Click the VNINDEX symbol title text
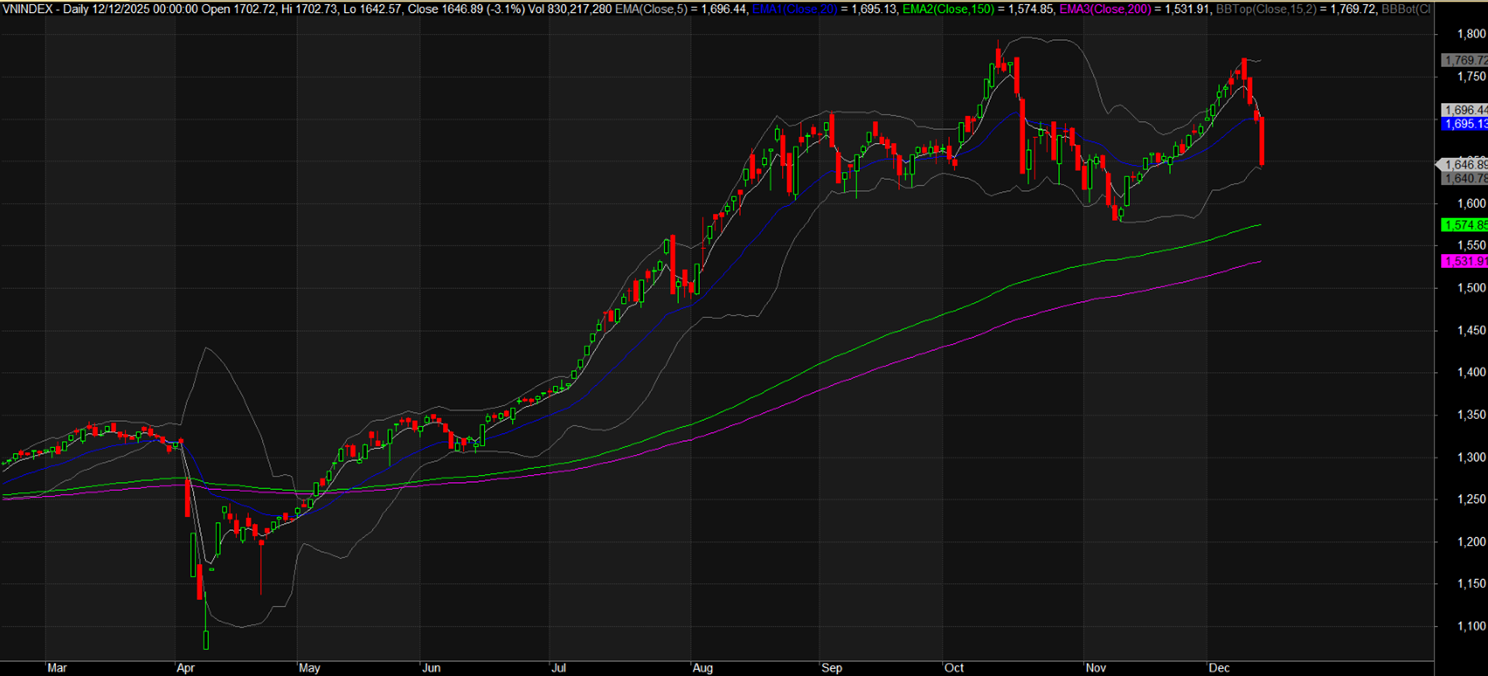The height and width of the screenshot is (676, 1488). coord(27,8)
